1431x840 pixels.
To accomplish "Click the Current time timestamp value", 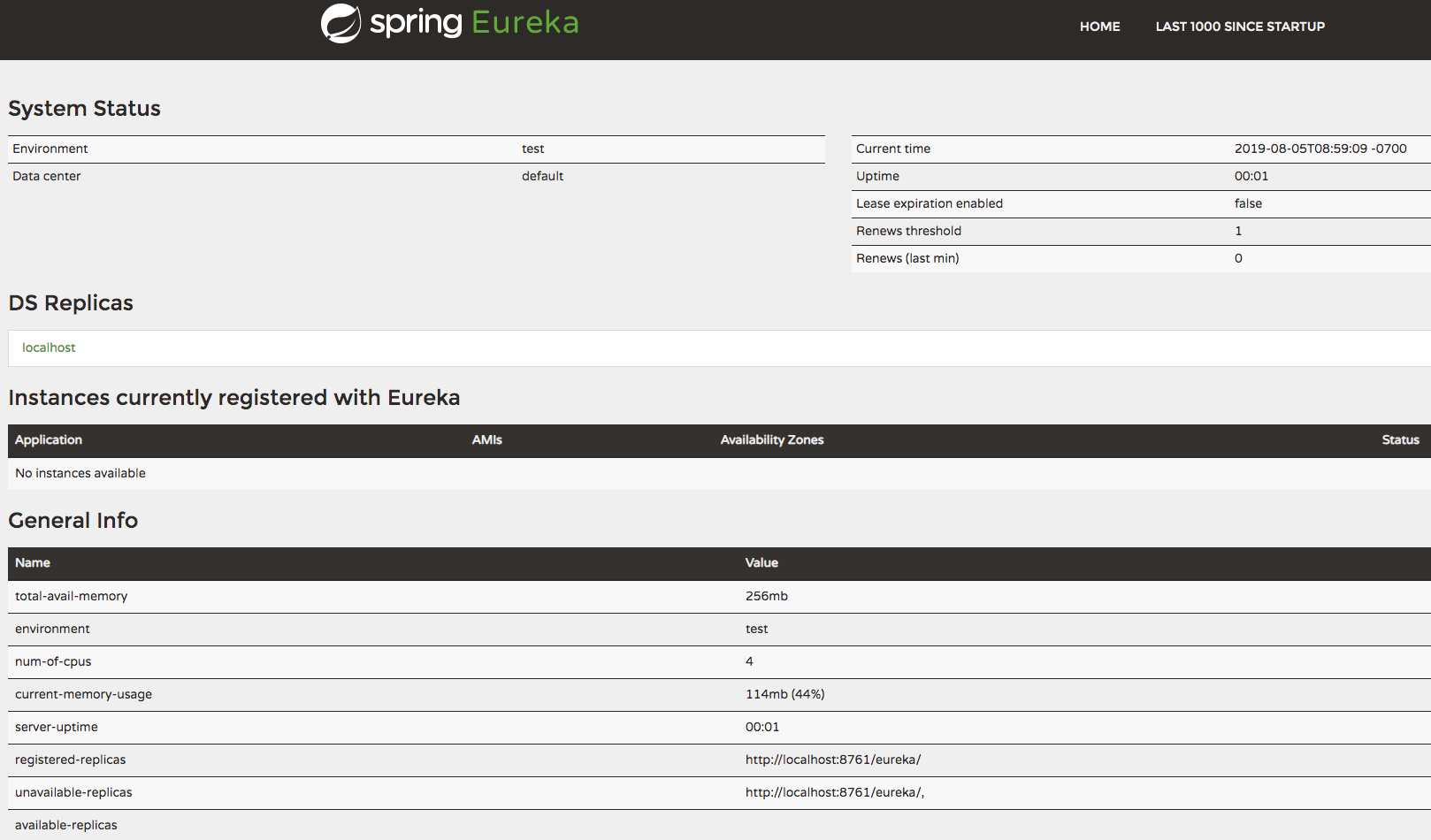I will click(1320, 149).
